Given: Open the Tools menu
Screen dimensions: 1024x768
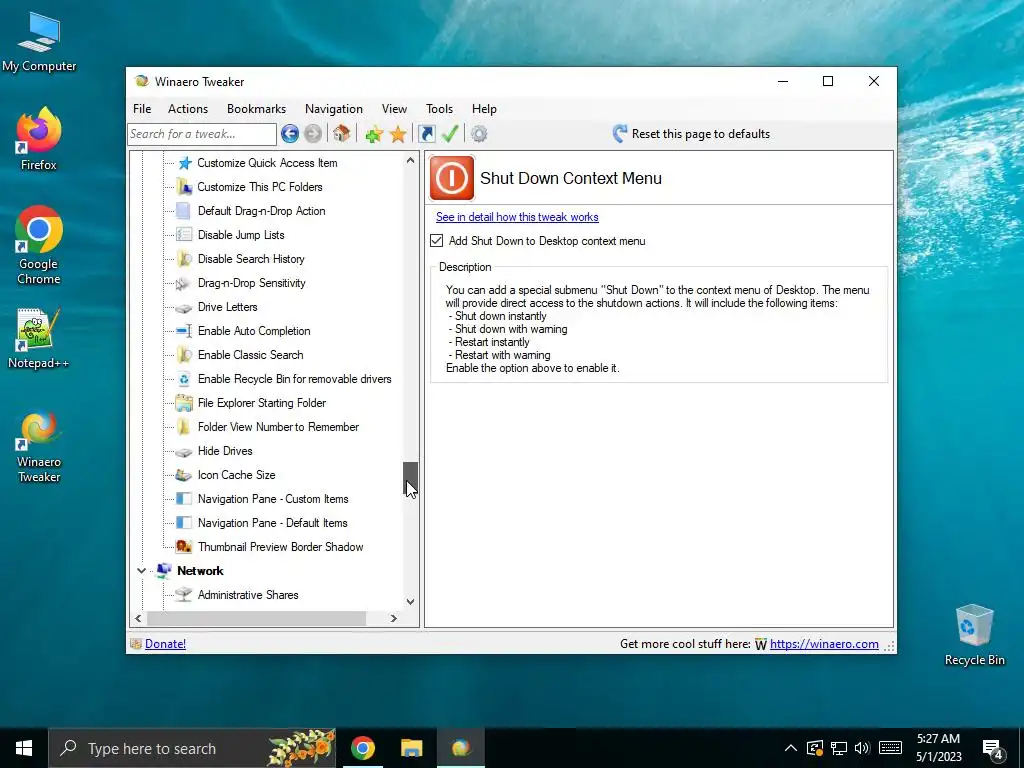Looking at the screenshot, I should 440,109.
